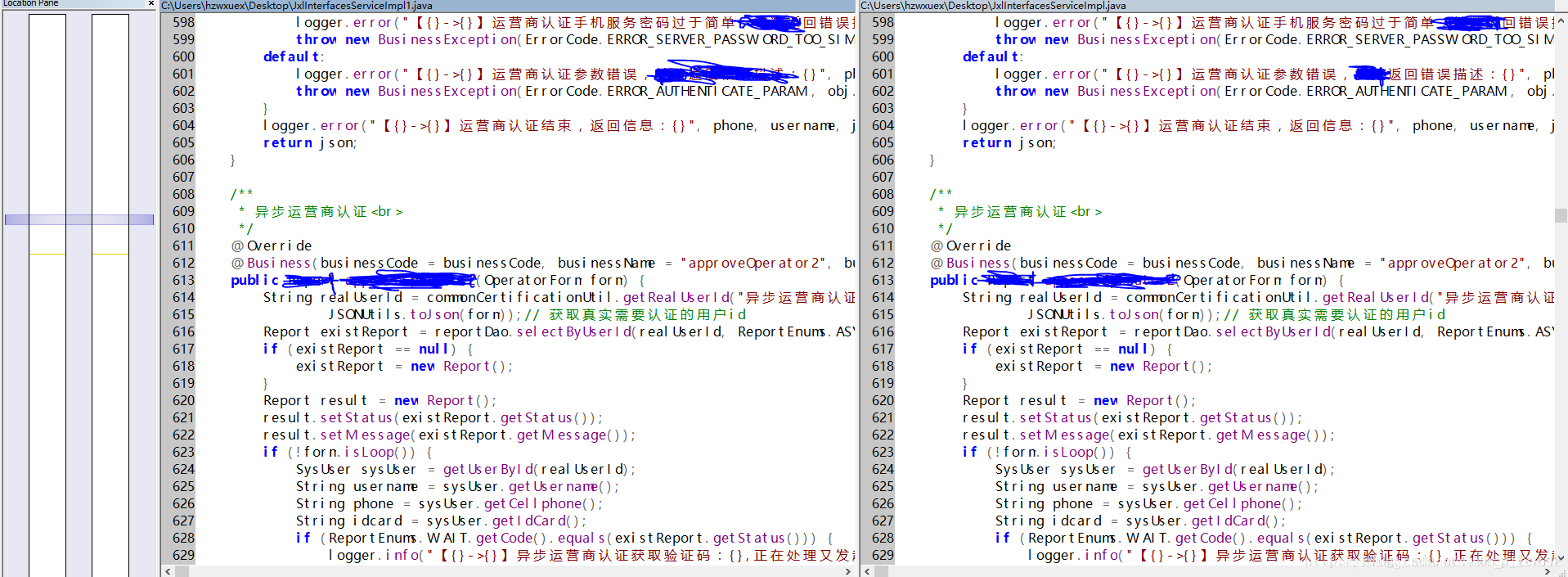1568x577 pixels.
Task: Click the '@Business(businessCode' line in the Impl1.java pane
Action: (542, 263)
